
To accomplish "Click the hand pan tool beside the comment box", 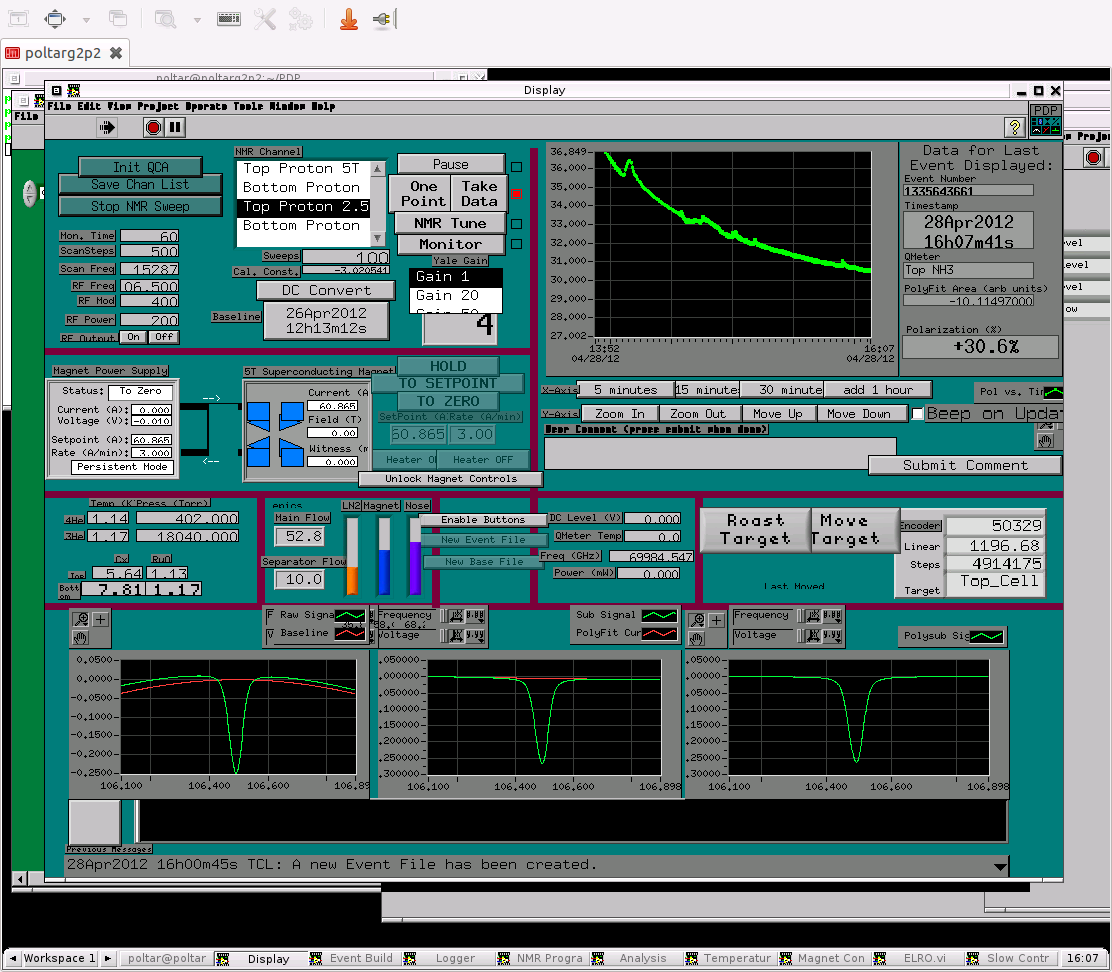I will click(x=1046, y=441).
